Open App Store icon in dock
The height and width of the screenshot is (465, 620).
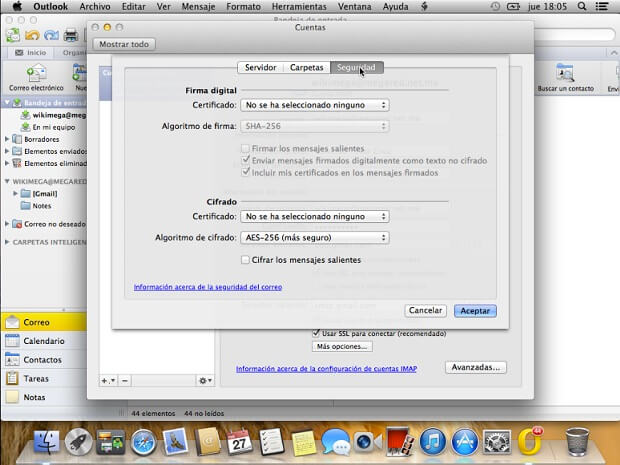coord(465,442)
